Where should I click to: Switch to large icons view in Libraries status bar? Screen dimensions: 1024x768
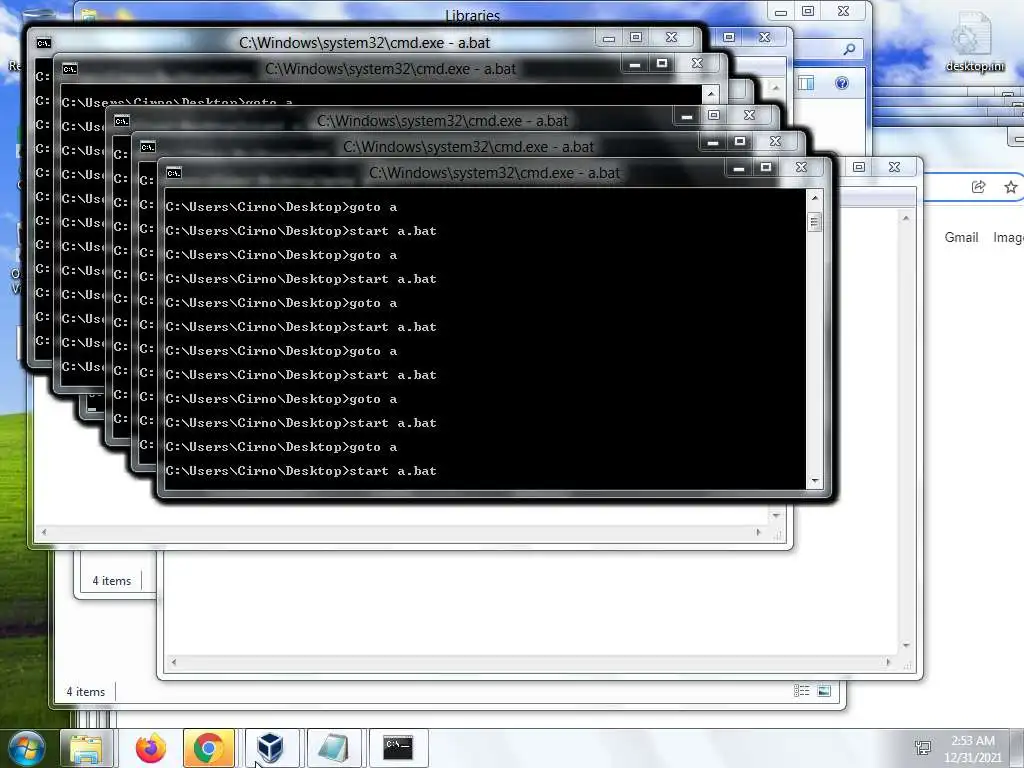(x=824, y=691)
